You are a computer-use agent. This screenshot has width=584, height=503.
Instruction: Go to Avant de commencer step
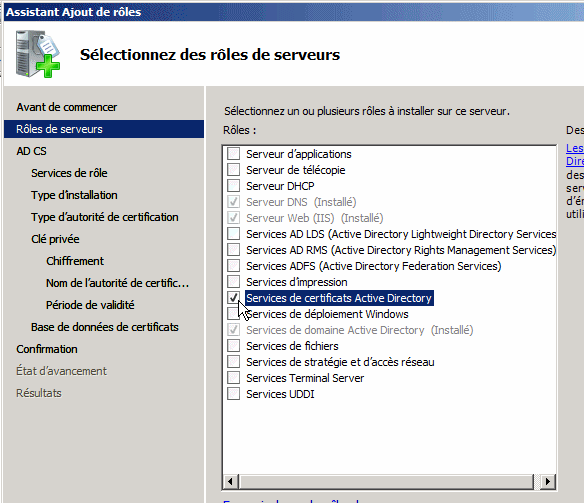[x=67, y=107]
